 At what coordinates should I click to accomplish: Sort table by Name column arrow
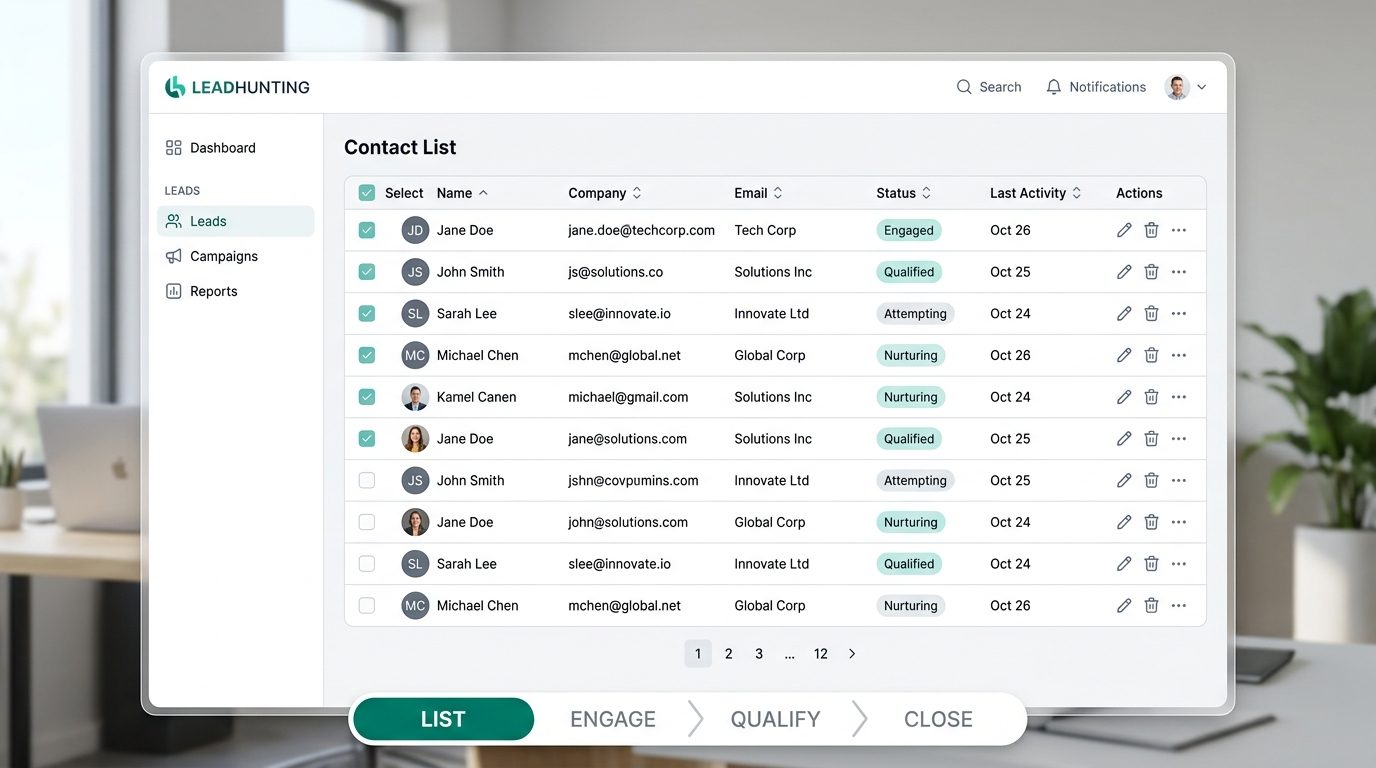484,193
